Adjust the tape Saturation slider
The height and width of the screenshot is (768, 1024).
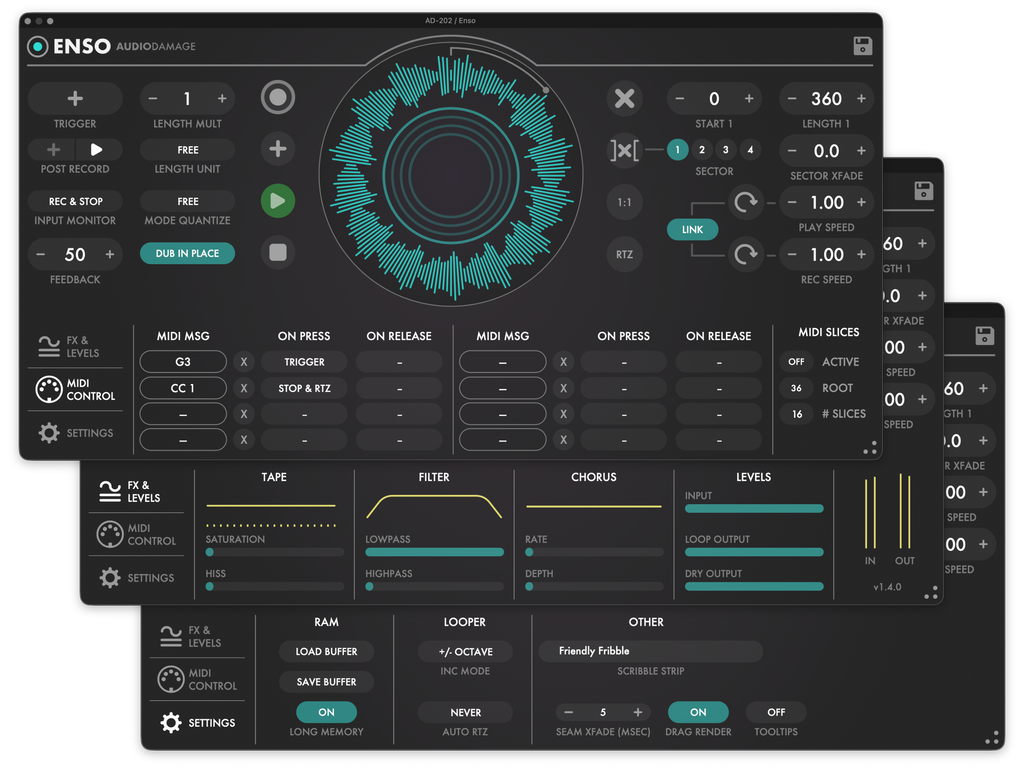pyautogui.click(x=274, y=552)
